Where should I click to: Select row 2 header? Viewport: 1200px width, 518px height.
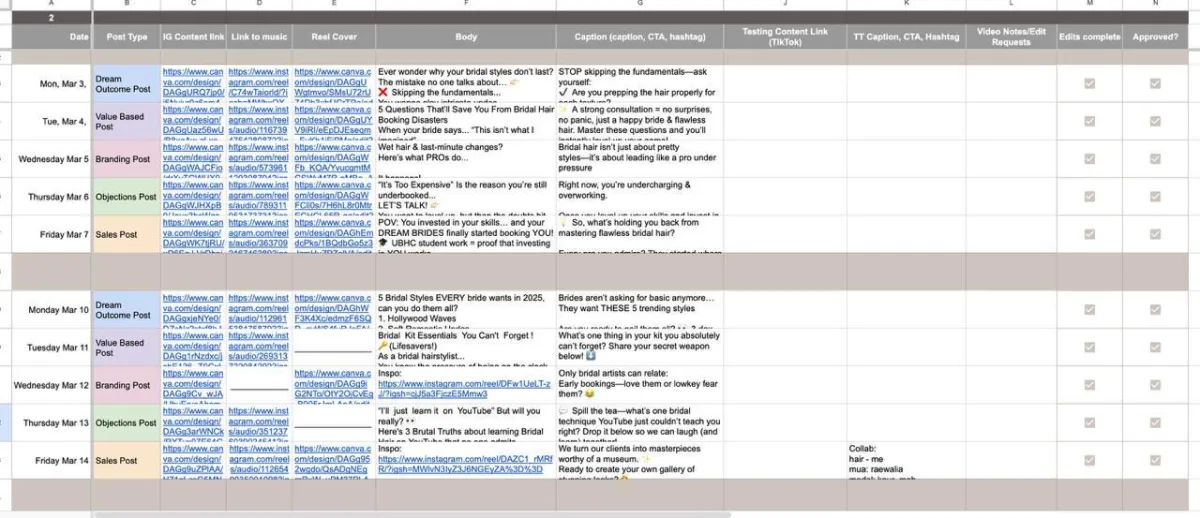(x=51, y=17)
